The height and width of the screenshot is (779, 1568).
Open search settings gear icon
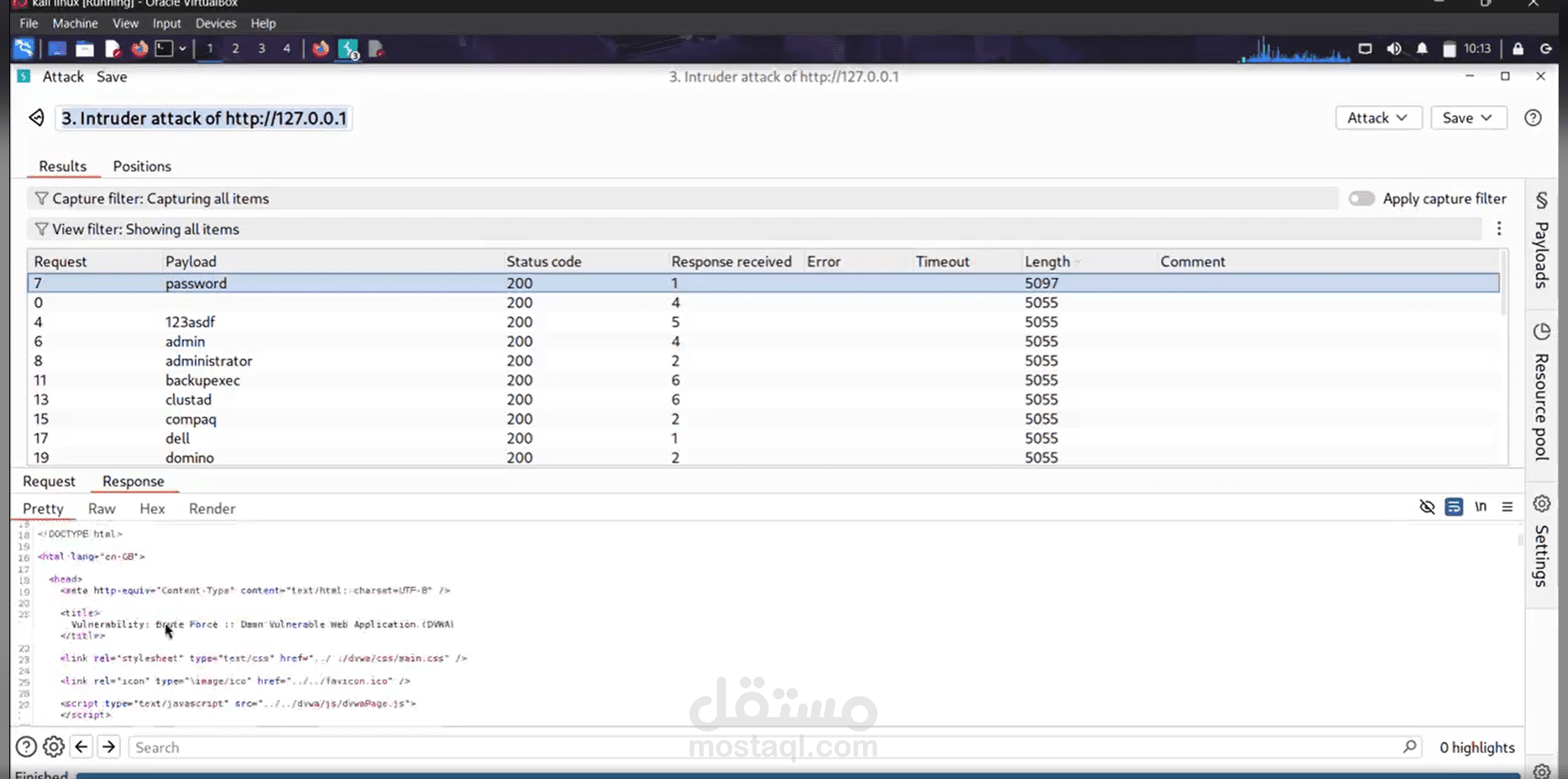(54, 747)
